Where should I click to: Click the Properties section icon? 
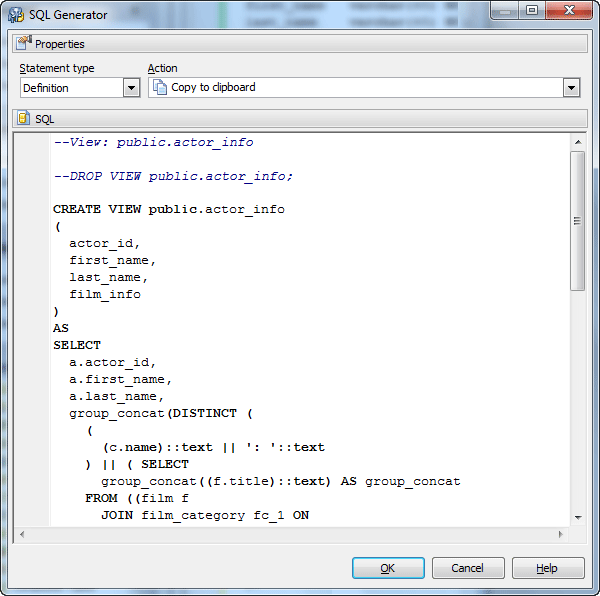pos(24,44)
